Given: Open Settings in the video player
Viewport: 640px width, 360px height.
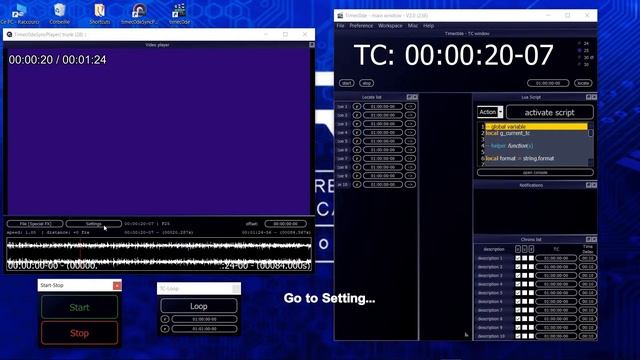Looking at the screenshot, I should pos(93,224).
